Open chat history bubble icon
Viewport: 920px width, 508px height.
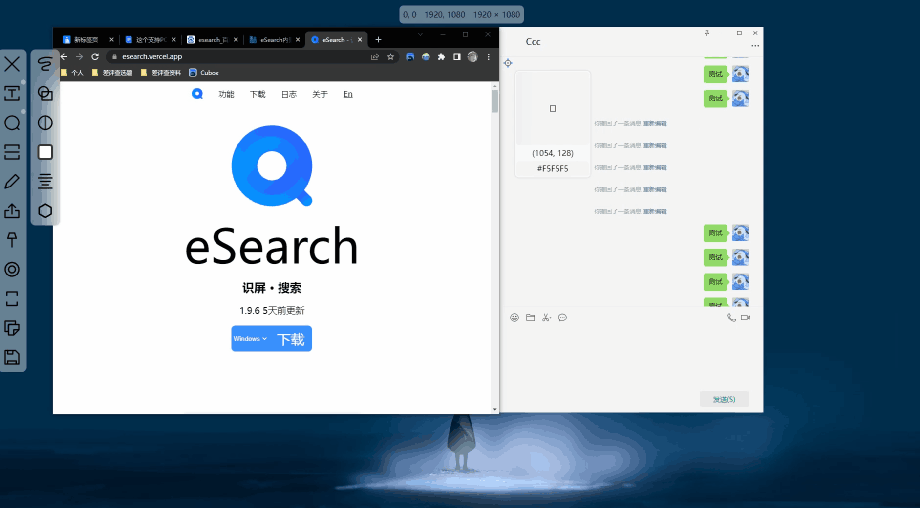click(562, 317)
